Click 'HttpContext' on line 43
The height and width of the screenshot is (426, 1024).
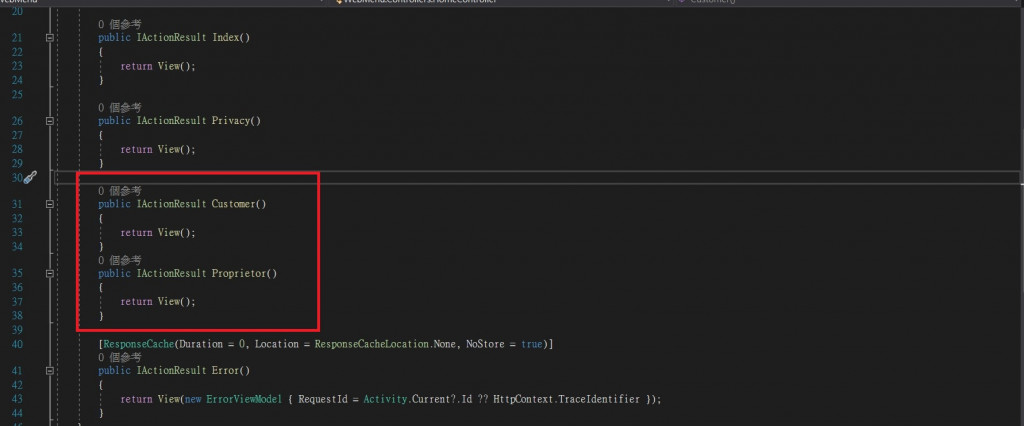[523, 399]
